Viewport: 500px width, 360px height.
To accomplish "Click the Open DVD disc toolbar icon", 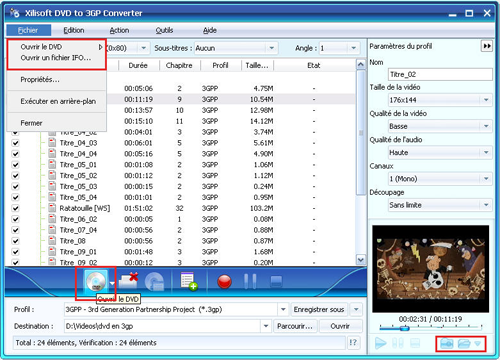I will [96, 282].
